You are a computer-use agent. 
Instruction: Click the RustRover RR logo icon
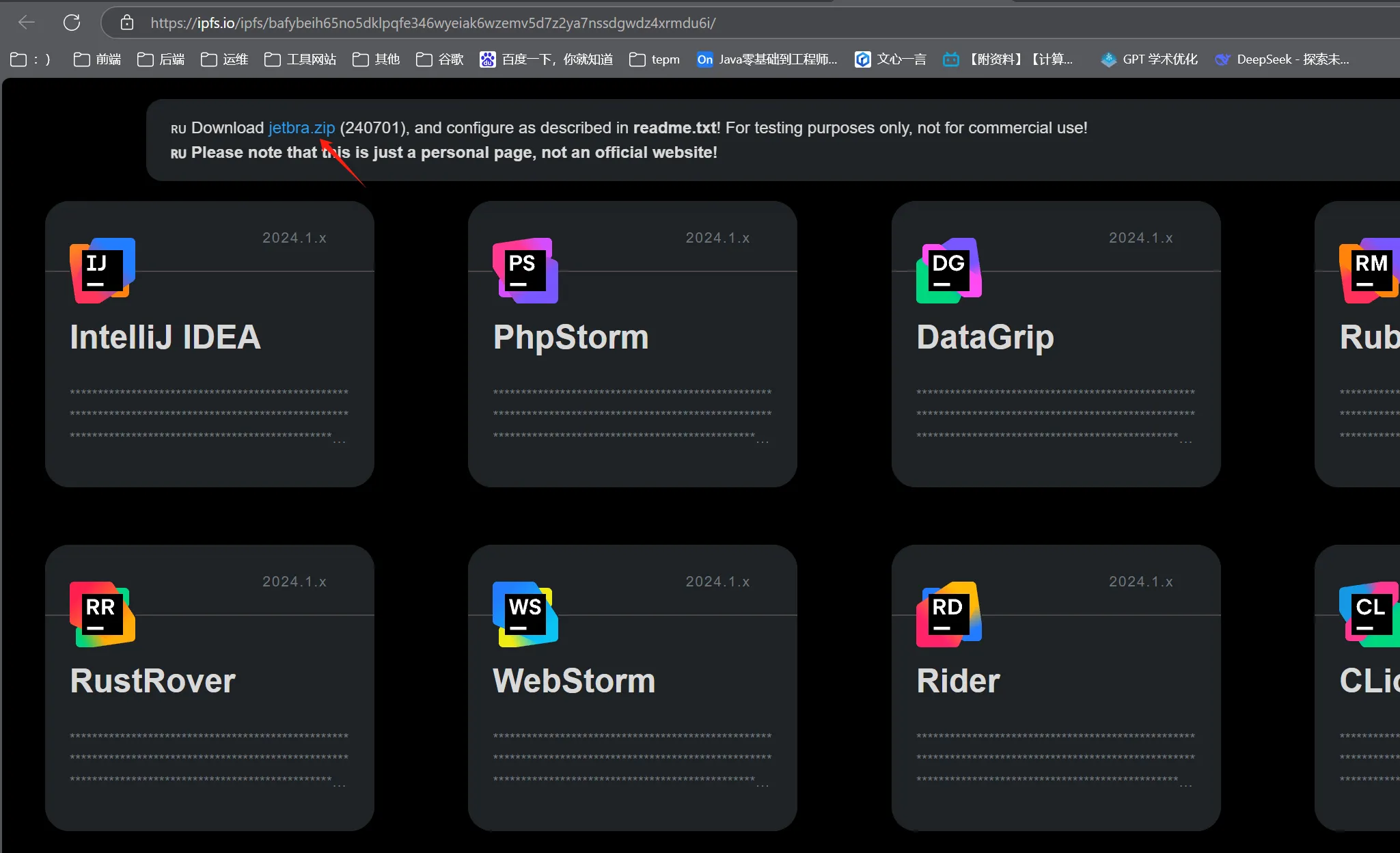point(102,614)
